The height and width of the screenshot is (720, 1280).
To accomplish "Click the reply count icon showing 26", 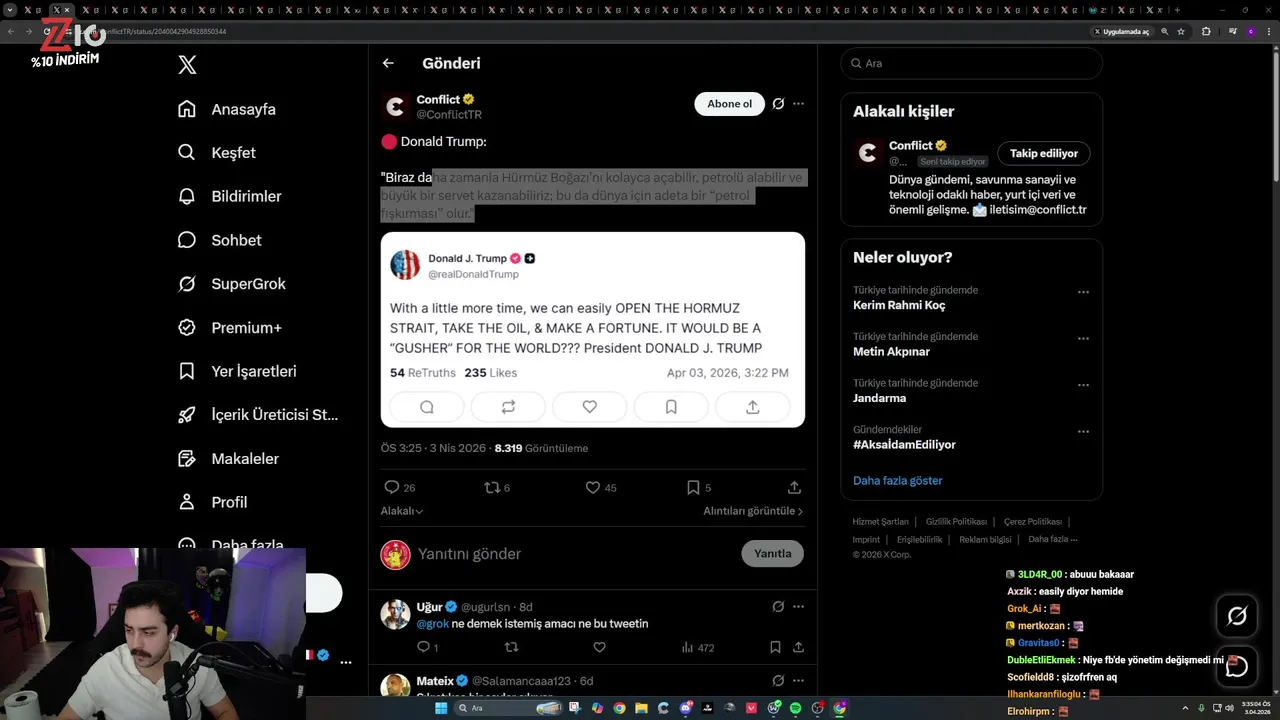I will pos(399,488).
